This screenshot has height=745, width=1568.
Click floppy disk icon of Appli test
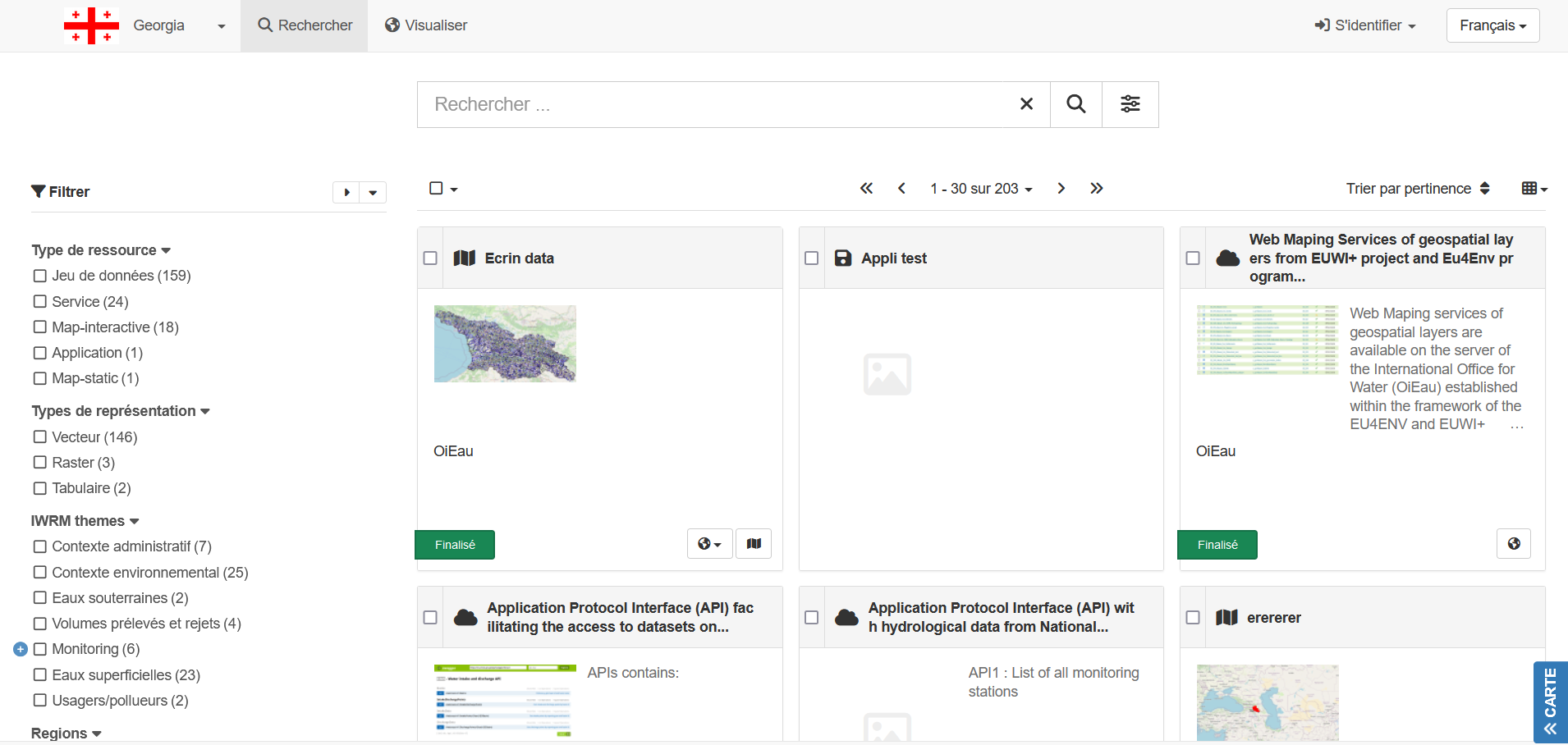(x=843, y=258)
